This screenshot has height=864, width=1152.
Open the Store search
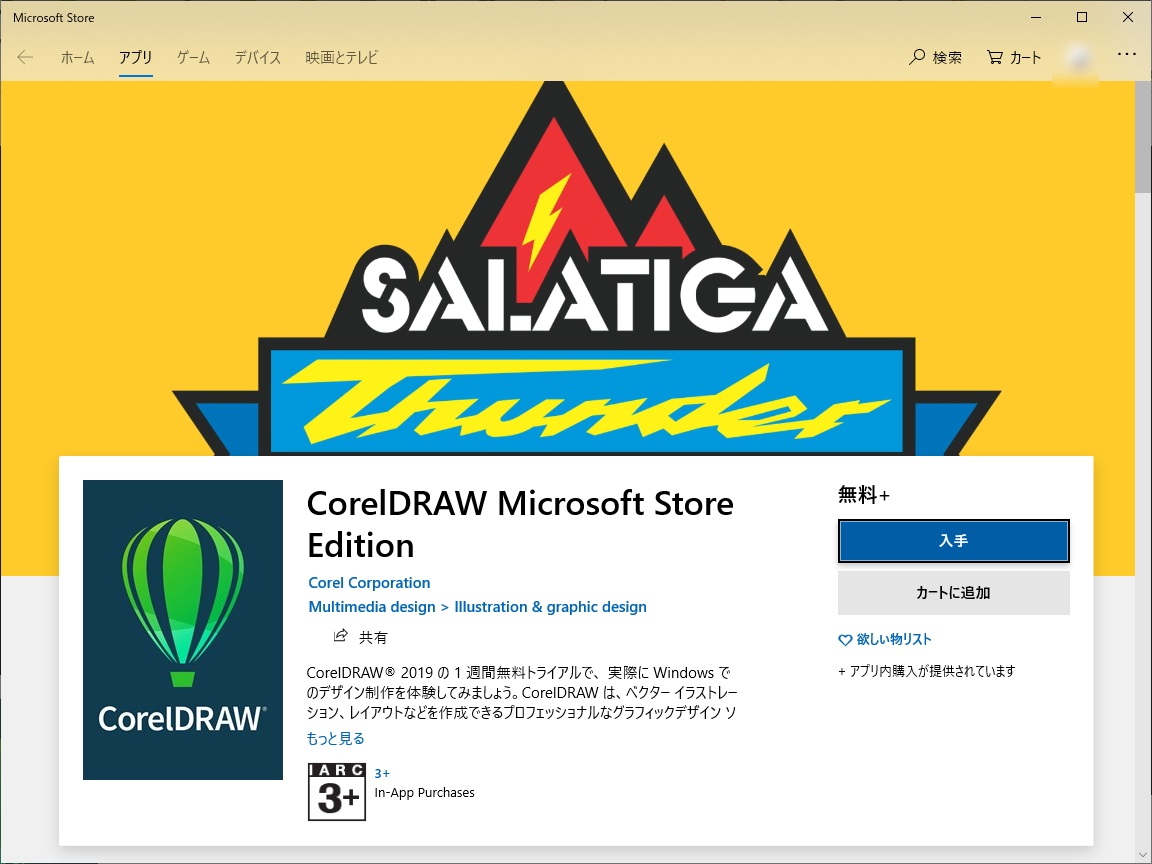tap(935, 57)
